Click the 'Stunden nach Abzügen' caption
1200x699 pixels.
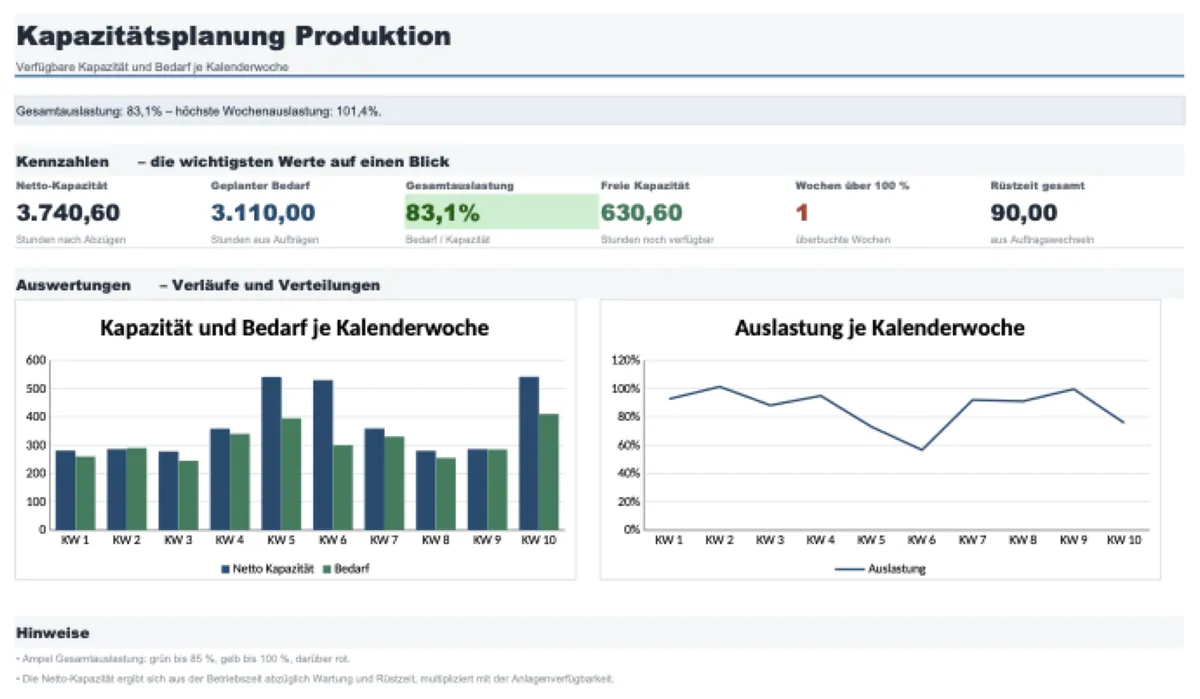(71, 240)
